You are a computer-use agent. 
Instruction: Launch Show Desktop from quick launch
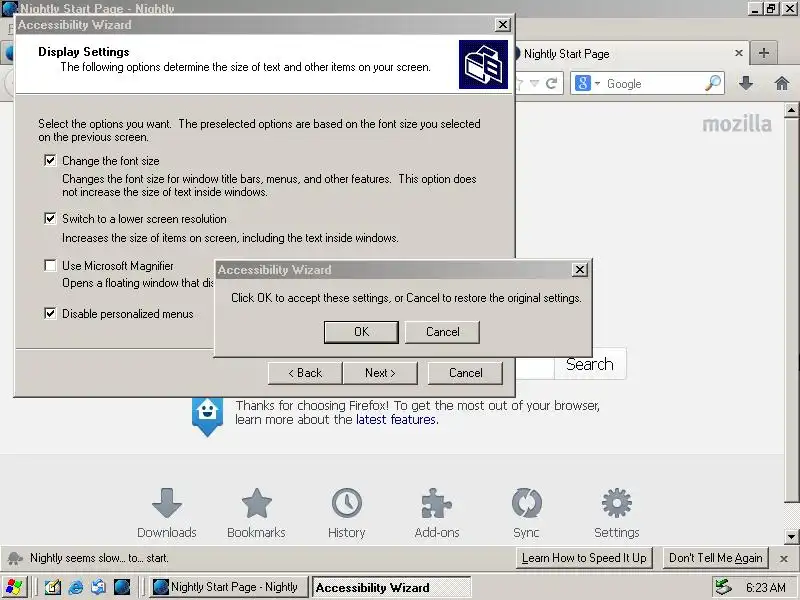[53, 587]
